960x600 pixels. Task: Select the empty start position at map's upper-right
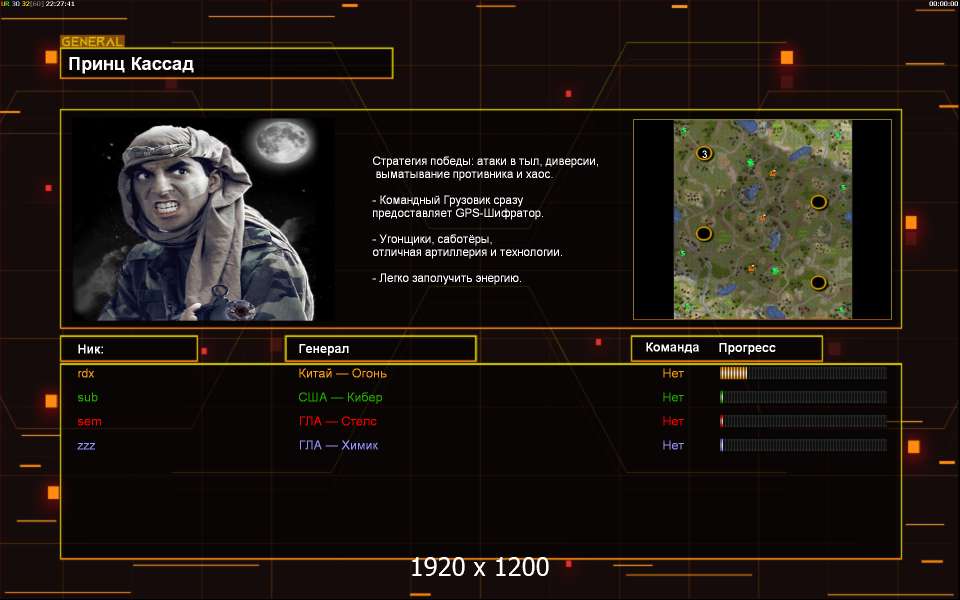click(819, 201)
